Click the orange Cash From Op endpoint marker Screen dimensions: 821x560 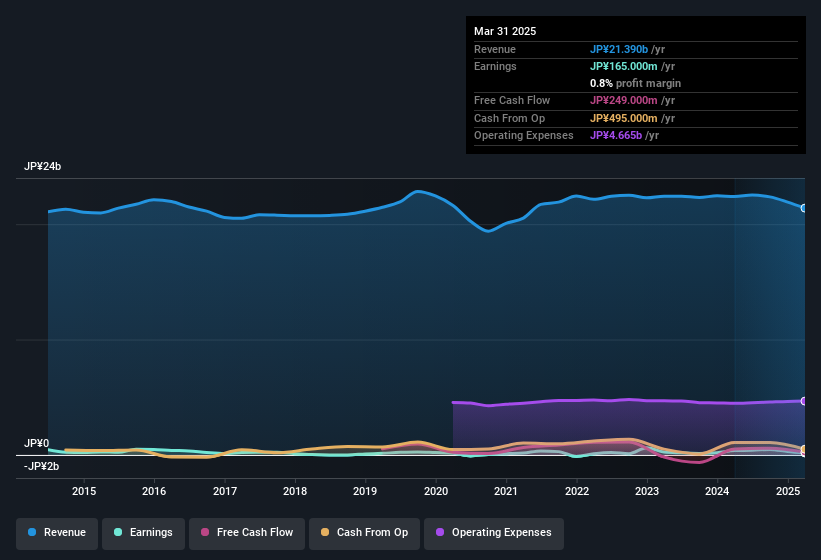(804, 449)
